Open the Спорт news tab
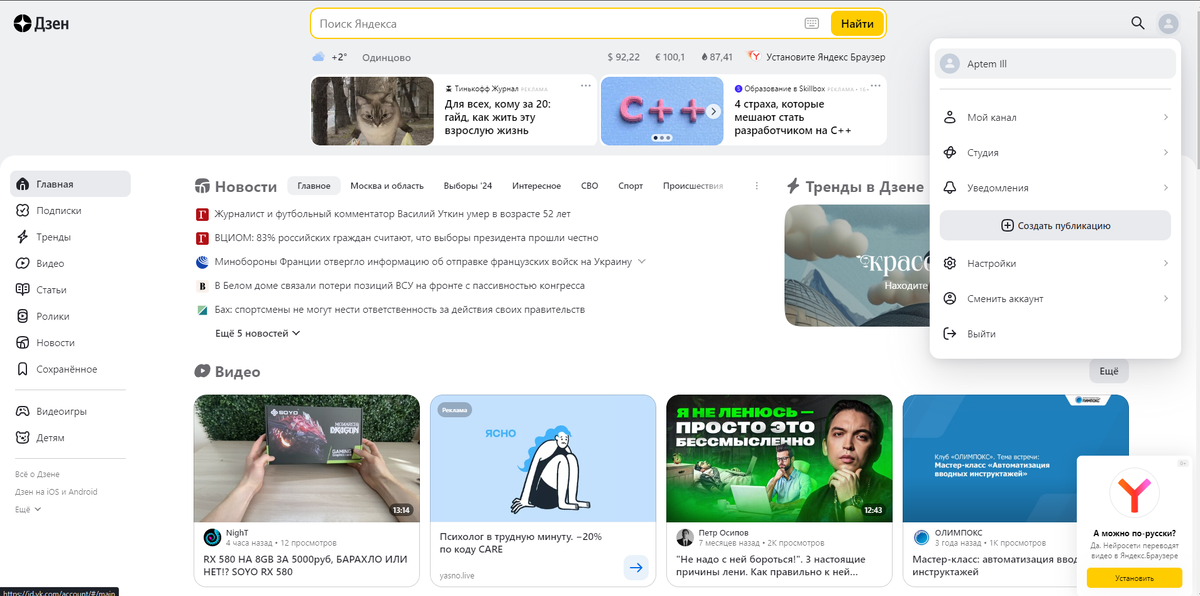 (x=631, y=186)
